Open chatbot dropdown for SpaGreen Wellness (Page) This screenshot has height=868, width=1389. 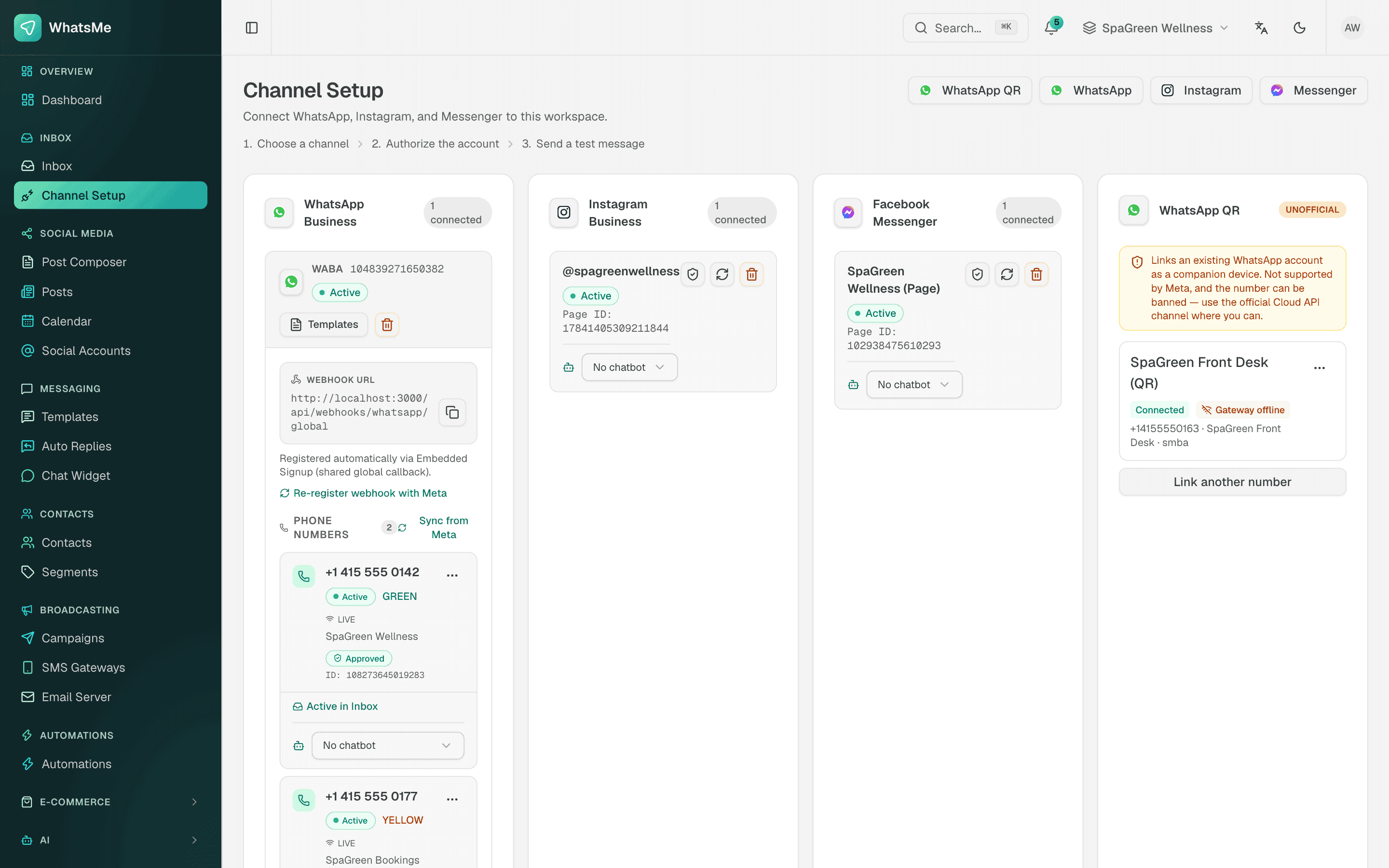(x=914, y=384)
